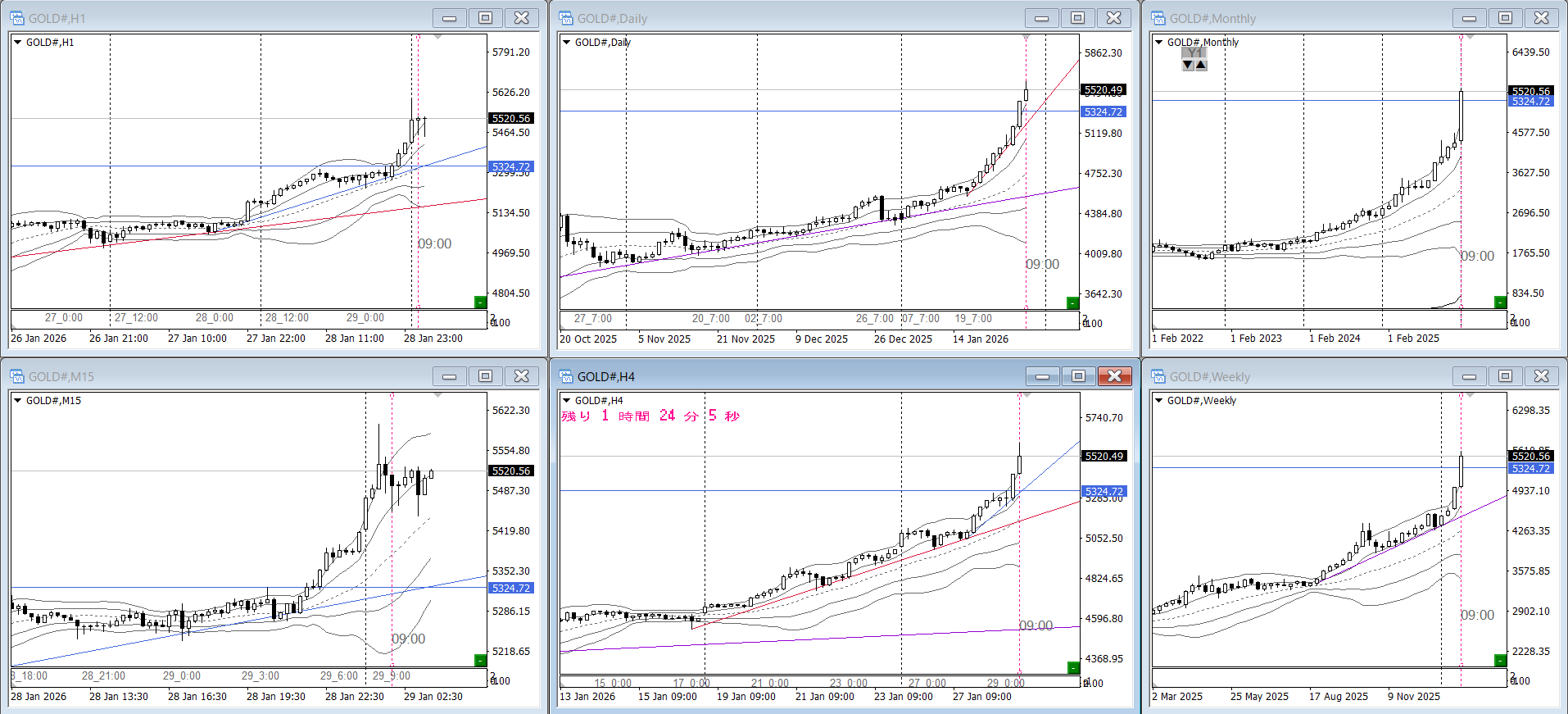Click the Y1 label in the Monthly chart
Image resolution: width=1568 pixels, height=714 pixels.
(x=1194, y=52)
